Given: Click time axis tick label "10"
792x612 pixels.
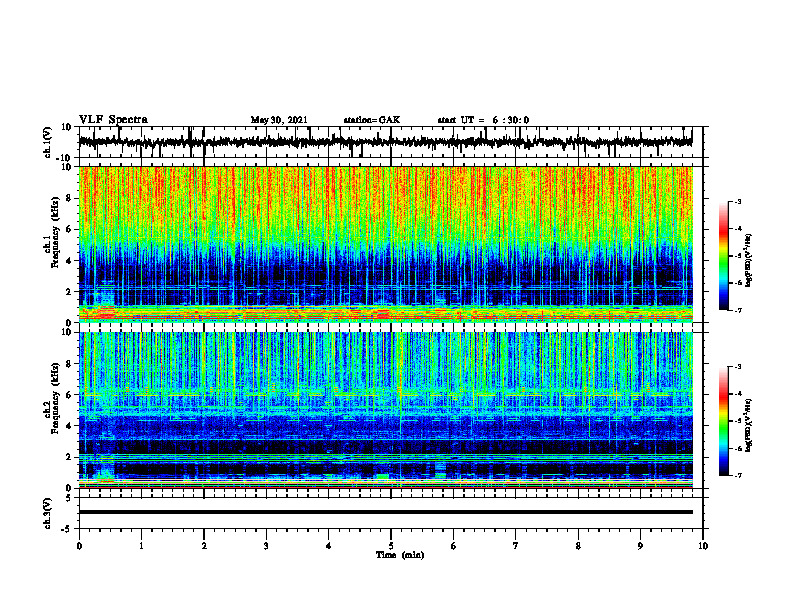Looking at the screenshot, I should (x=703, y=546).
